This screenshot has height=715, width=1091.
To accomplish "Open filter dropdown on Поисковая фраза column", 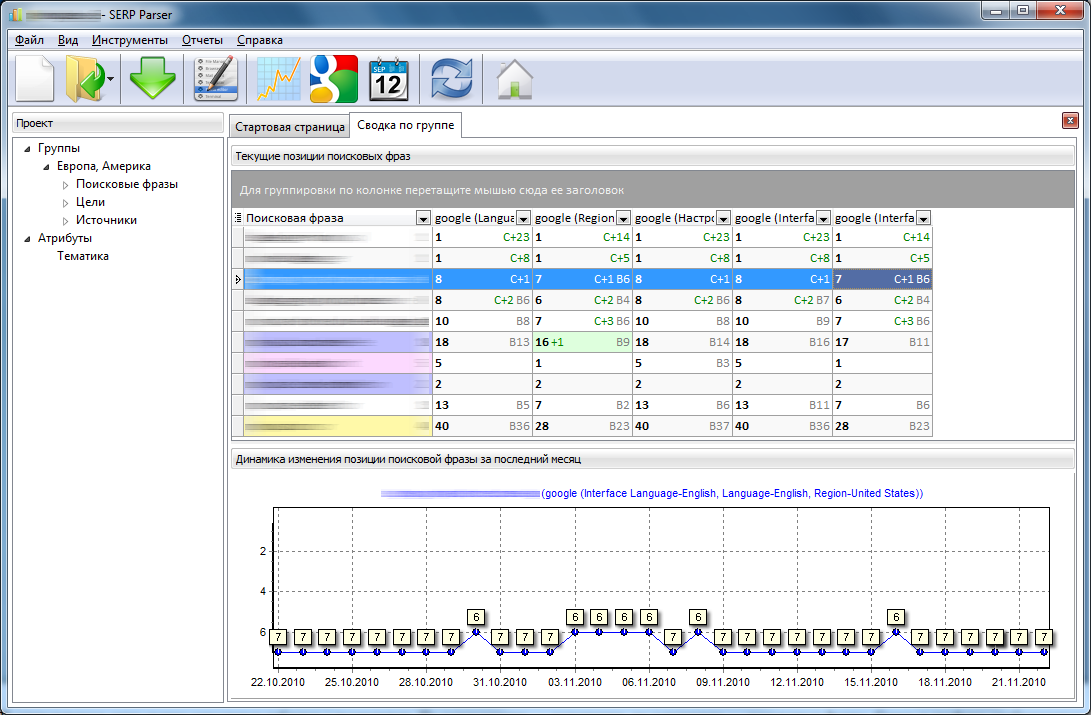I will coord(423,218).
